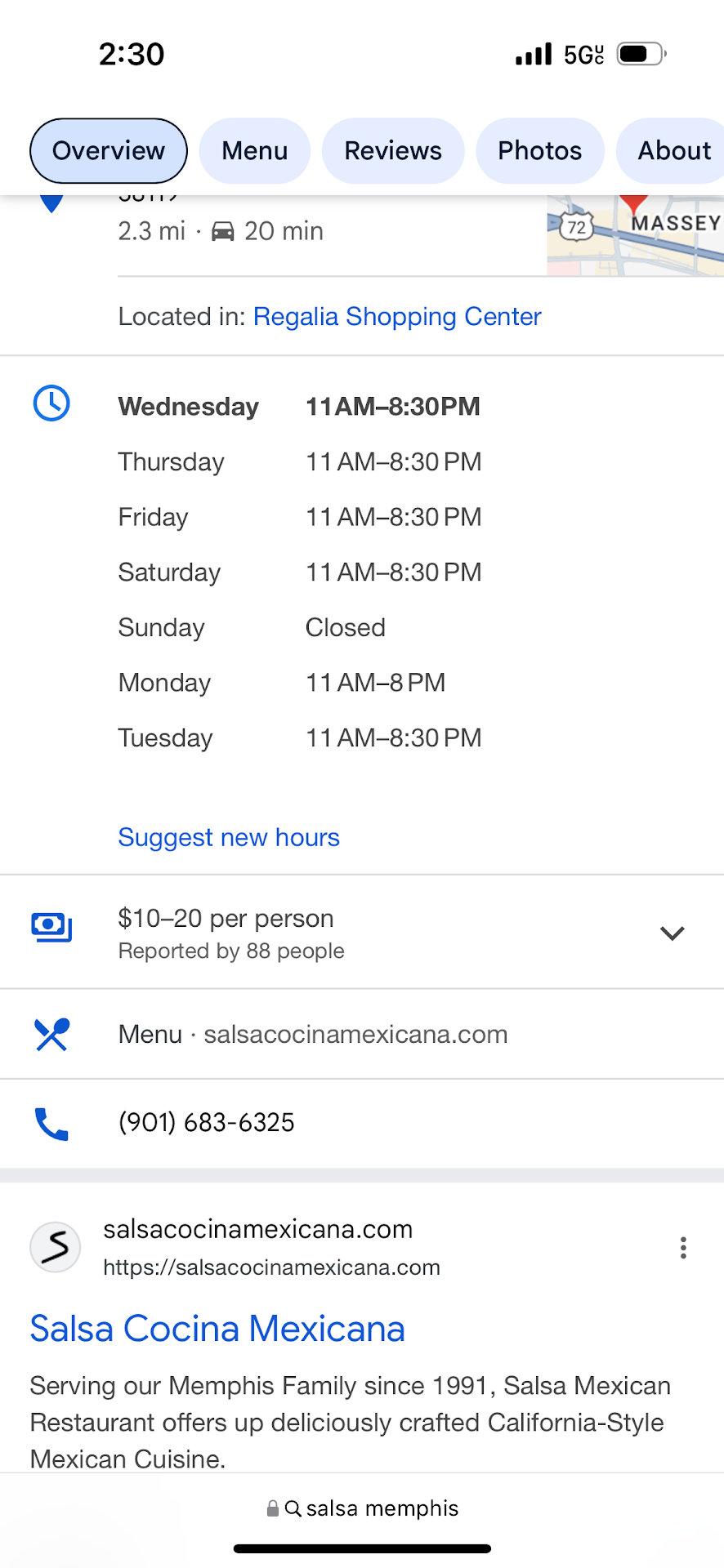Tap the blue phone call icon
Image resolution: width=724 pixels, height=1568 pixels.
(51, 1124)
